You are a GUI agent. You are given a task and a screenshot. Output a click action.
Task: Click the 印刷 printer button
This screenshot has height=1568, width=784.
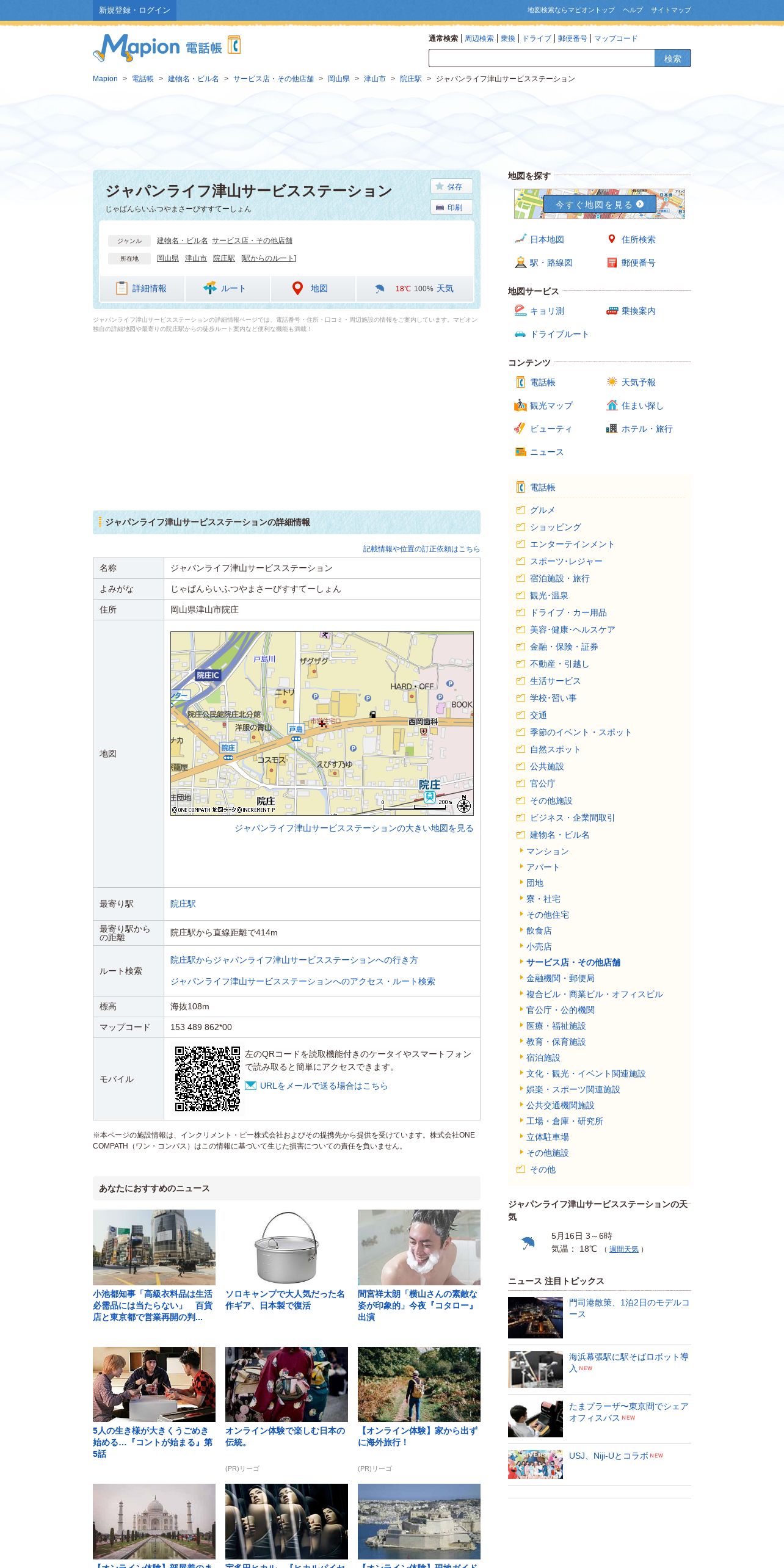(451, 207)
